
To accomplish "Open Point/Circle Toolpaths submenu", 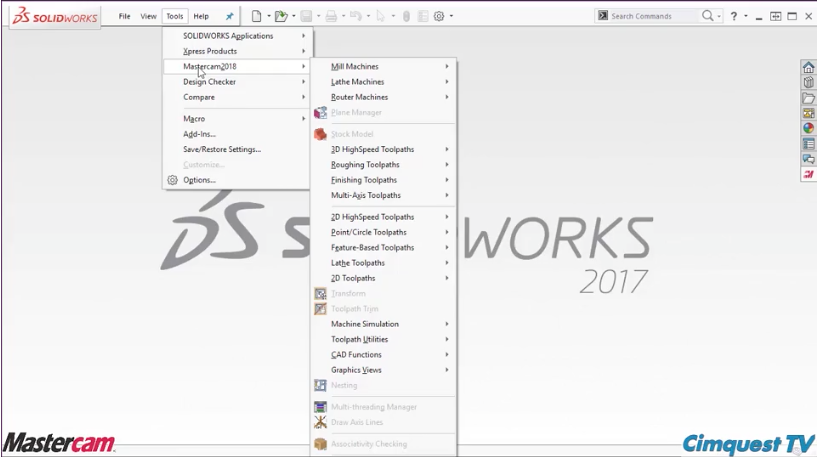I will [x=384, y=232].
